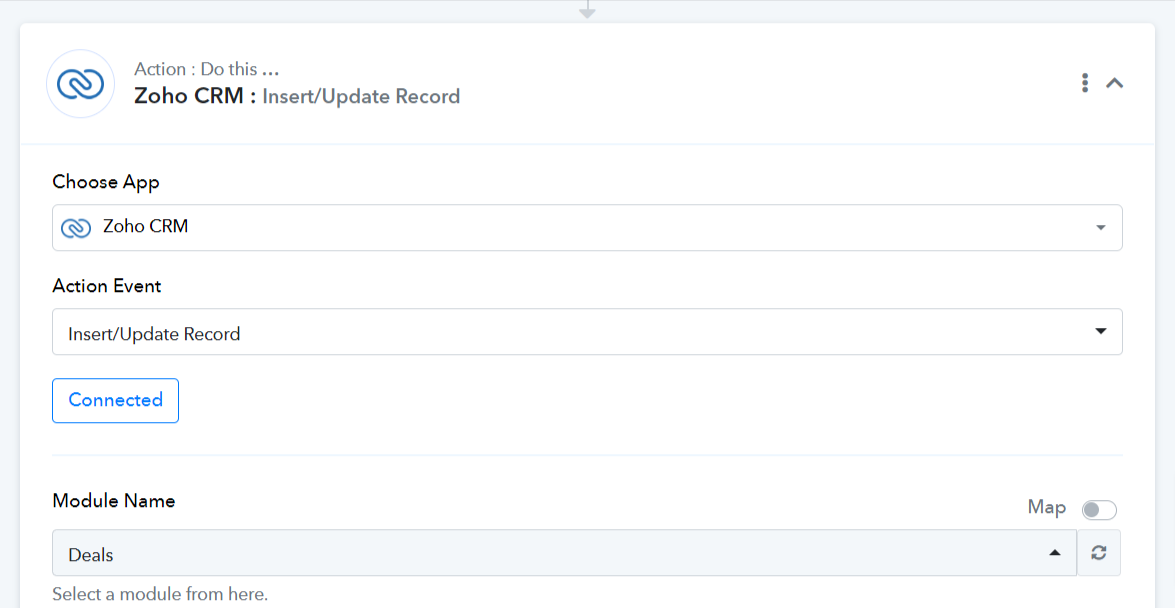Open the Module Name Deals dropdown
Screen dimensions: 1175x608
click(x=564, y=553)
